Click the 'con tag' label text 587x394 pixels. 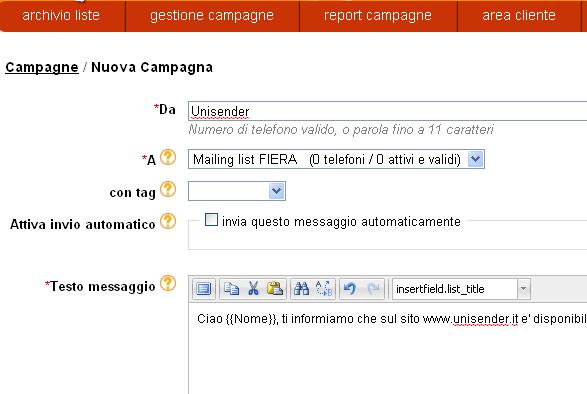[x=133, y=193]
